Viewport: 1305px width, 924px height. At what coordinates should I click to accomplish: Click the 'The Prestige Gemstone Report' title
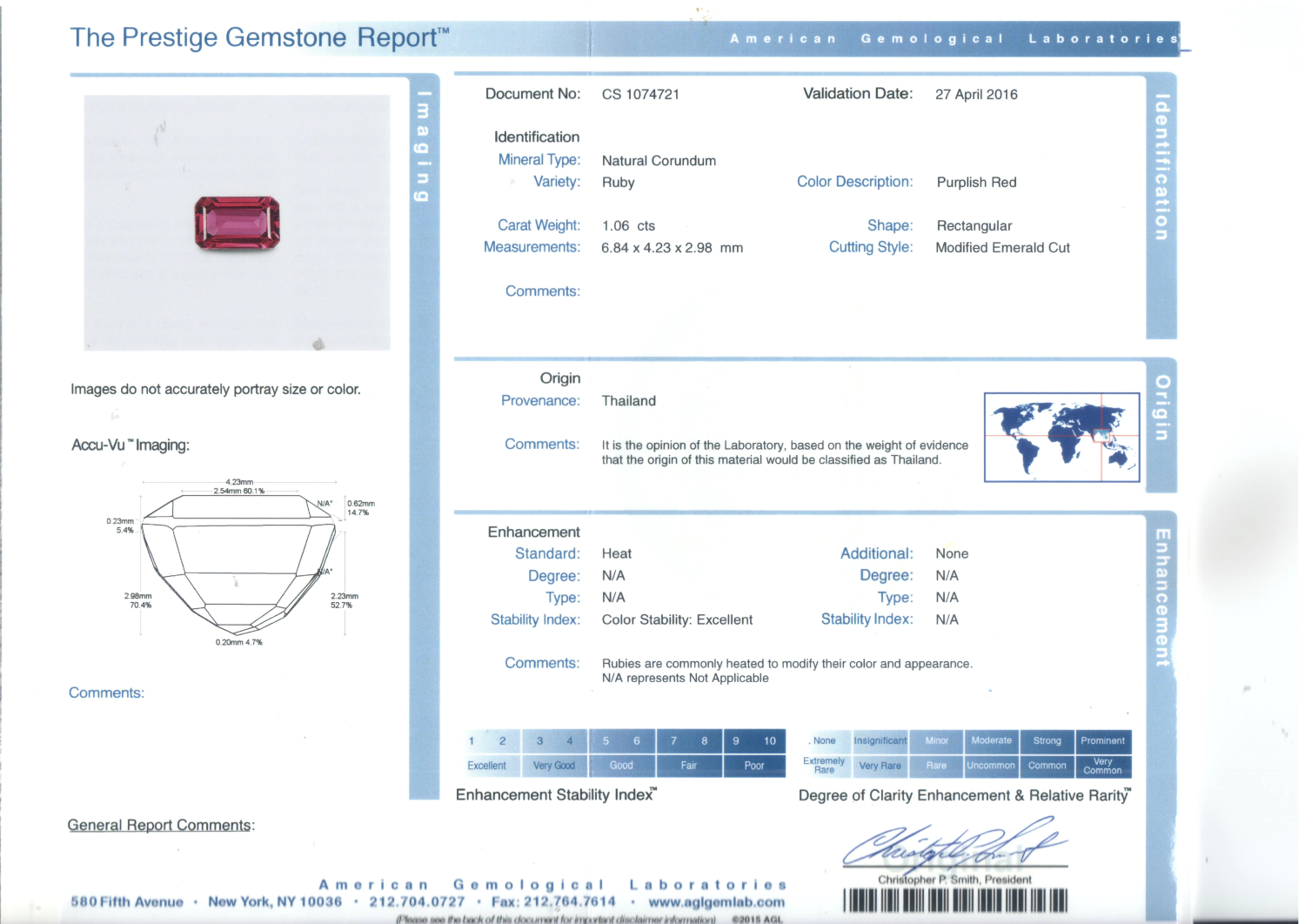(x=260, y=37)
